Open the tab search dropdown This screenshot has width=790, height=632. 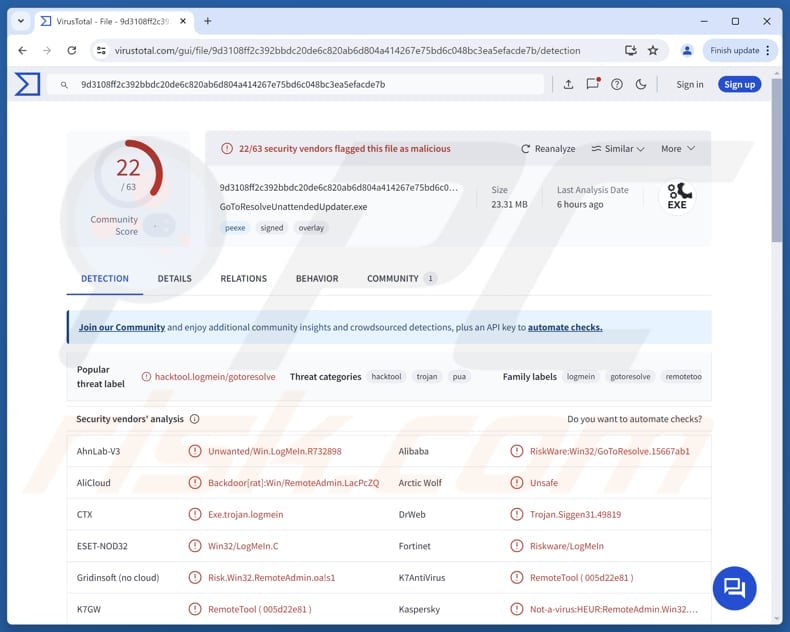[21, 21]
